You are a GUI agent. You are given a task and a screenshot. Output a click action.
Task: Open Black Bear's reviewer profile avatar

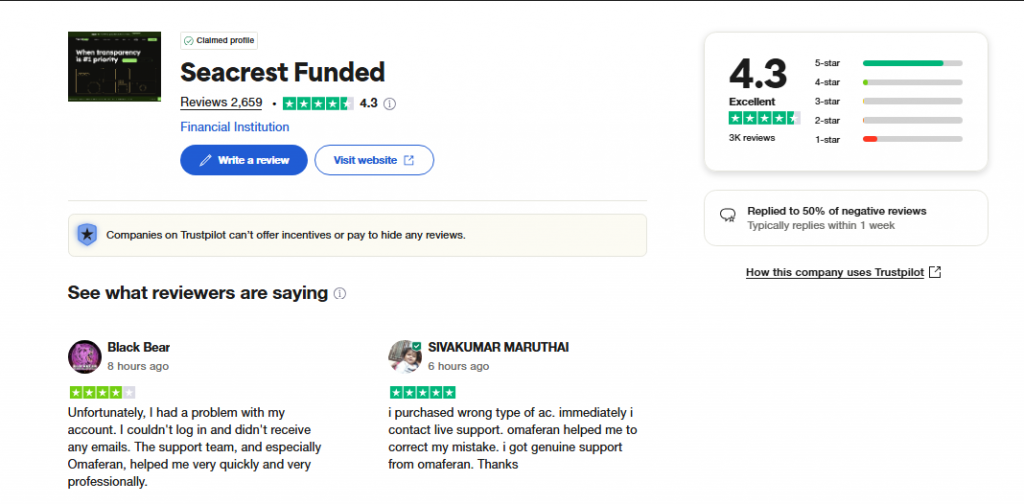(x=85, y=357)
